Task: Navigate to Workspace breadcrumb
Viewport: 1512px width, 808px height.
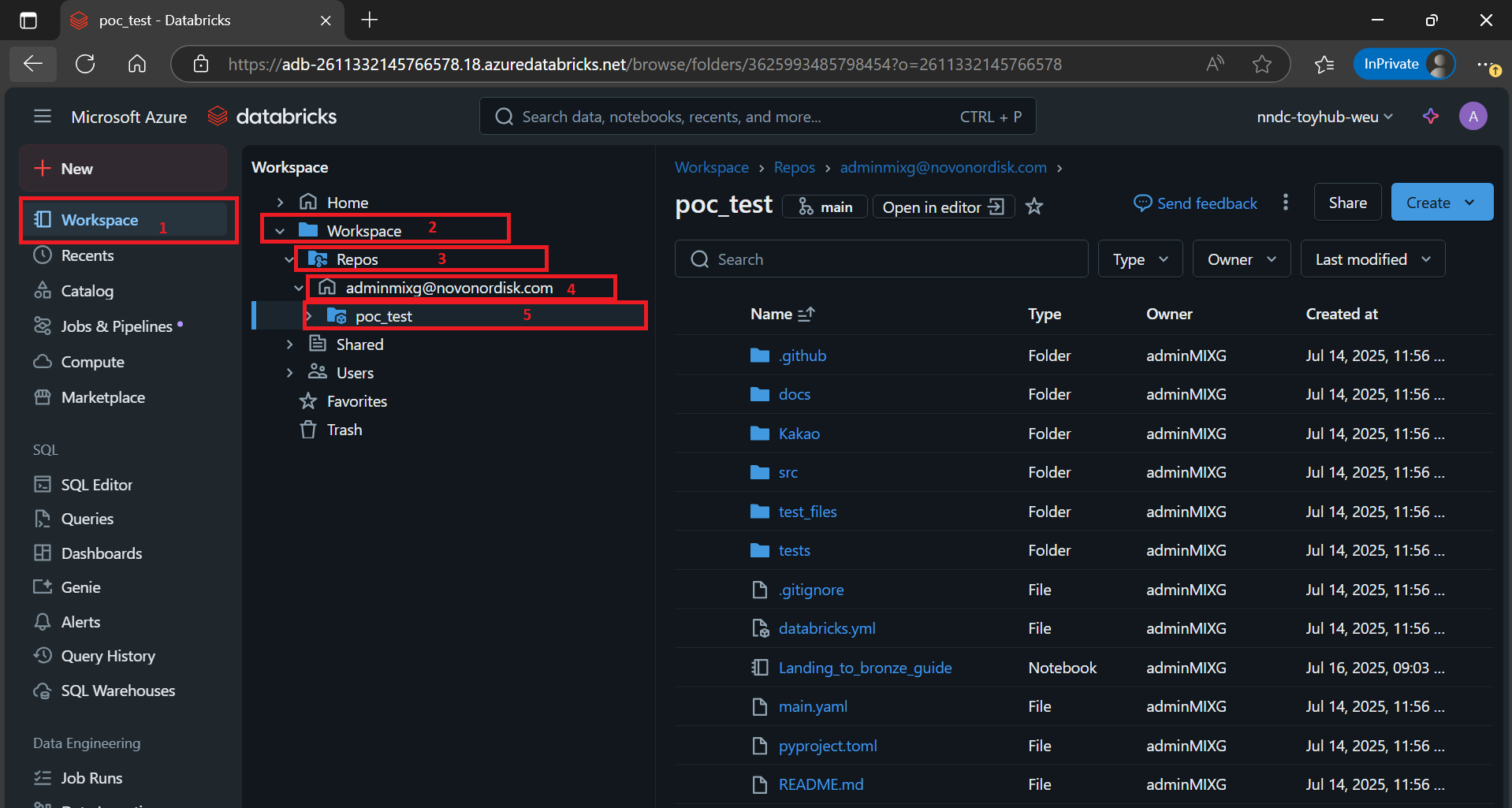Action: pos(712,167)
